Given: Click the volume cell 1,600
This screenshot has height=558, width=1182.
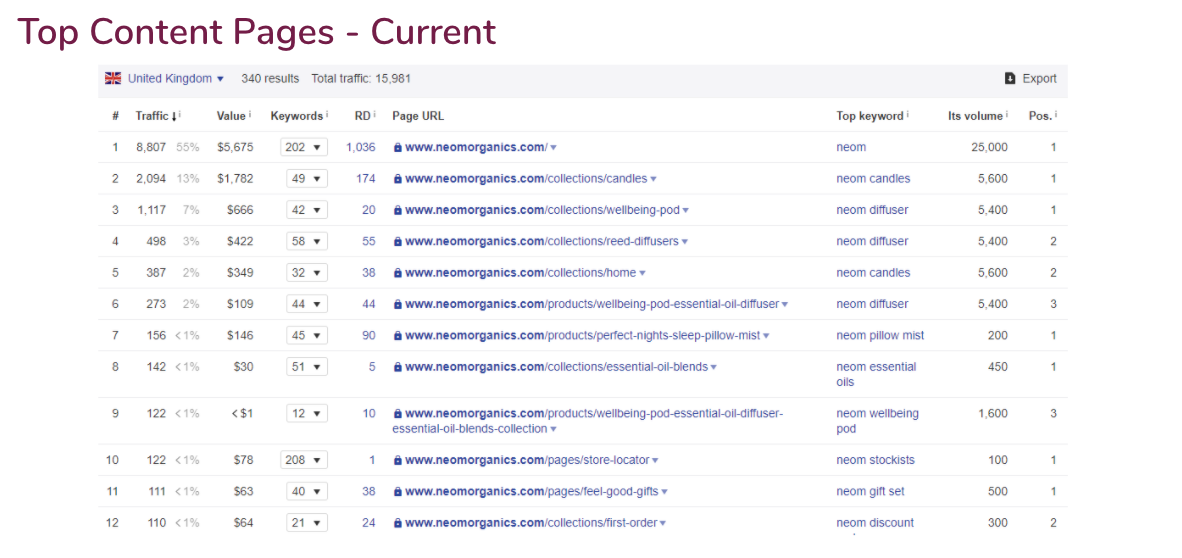Looking at the screenshot, I should 993,414.
